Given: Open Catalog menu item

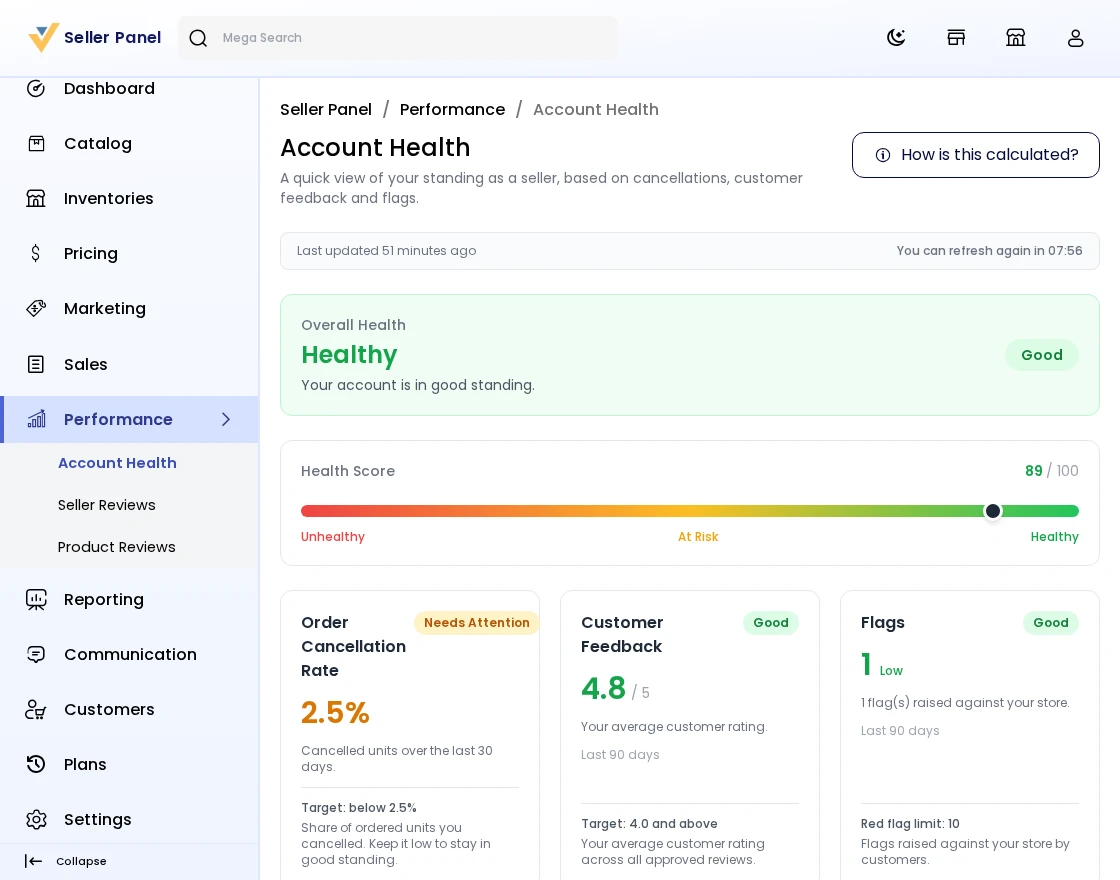Looking at the screenshot, I should [x=129, y=144].
